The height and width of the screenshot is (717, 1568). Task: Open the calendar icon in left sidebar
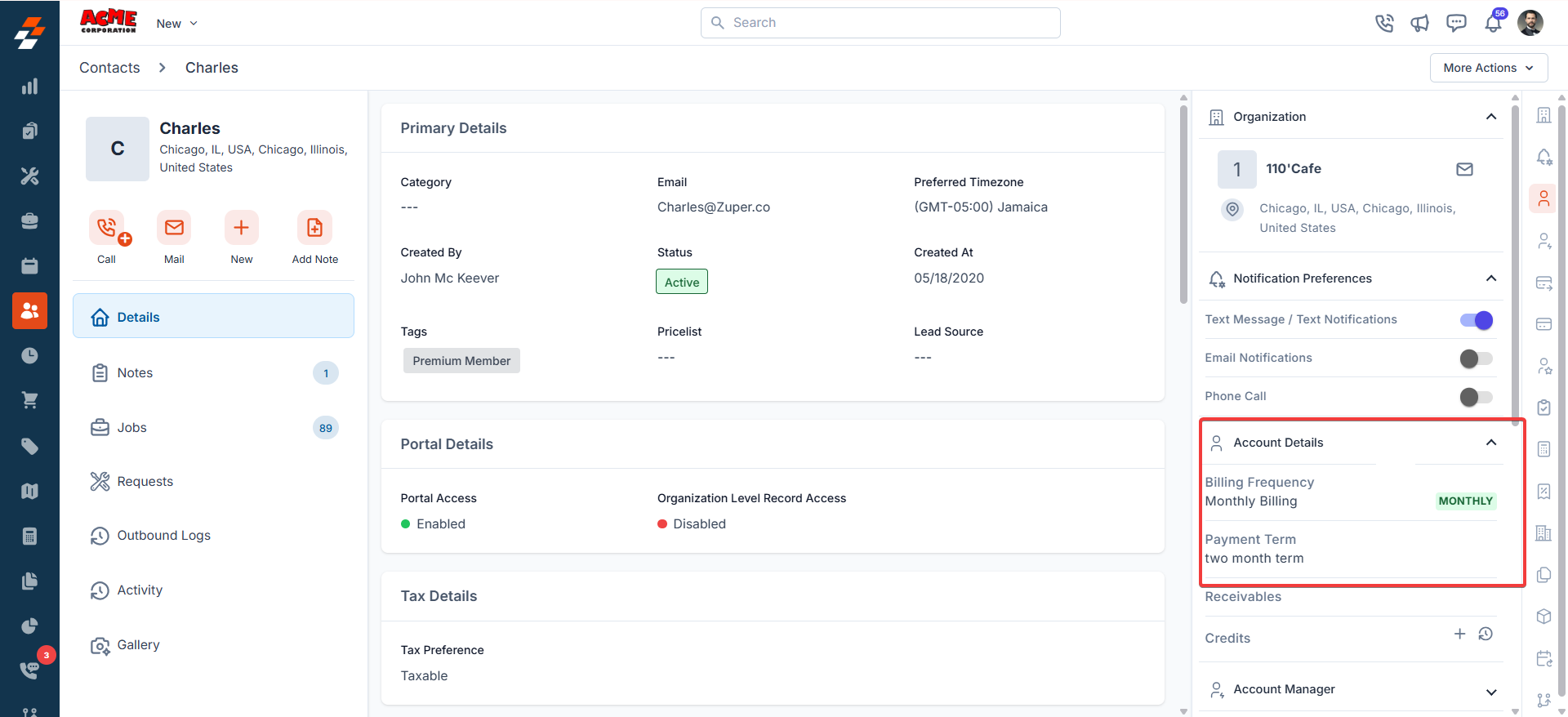pos(29,265)
